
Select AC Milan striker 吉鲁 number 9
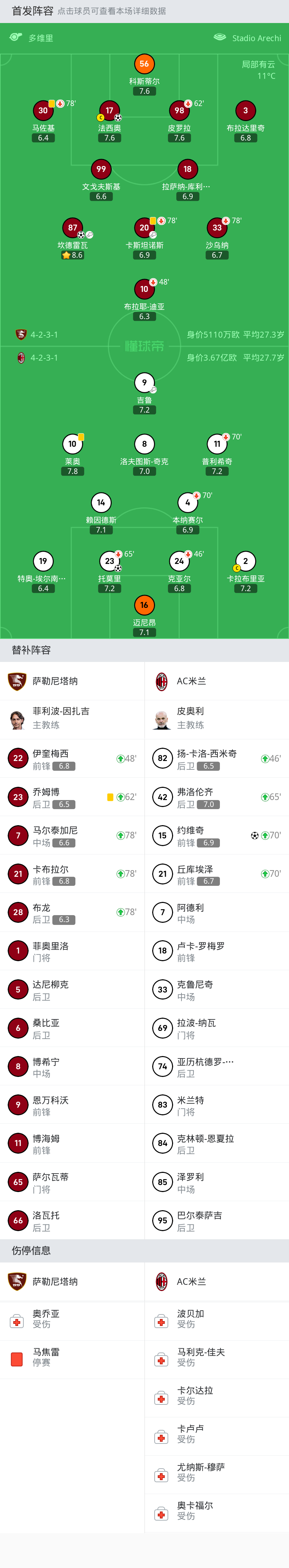[x=144, y=383]
